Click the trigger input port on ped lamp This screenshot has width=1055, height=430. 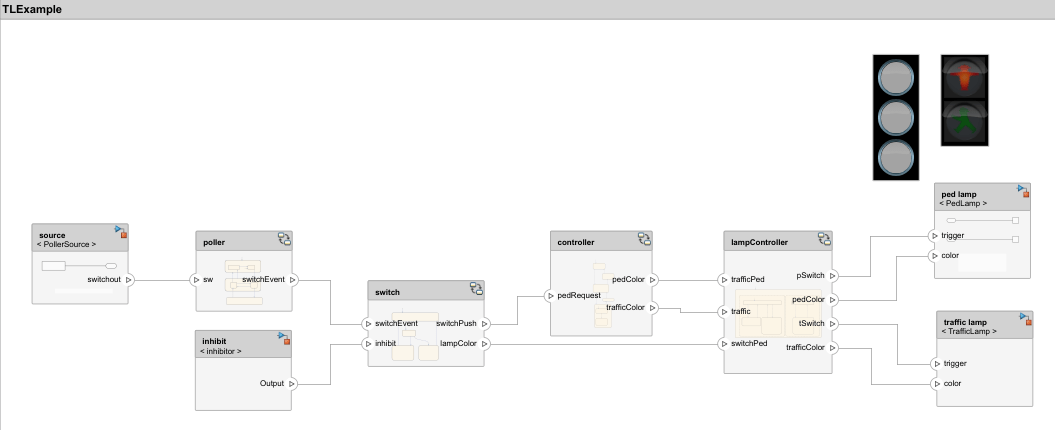pos(935,236)
